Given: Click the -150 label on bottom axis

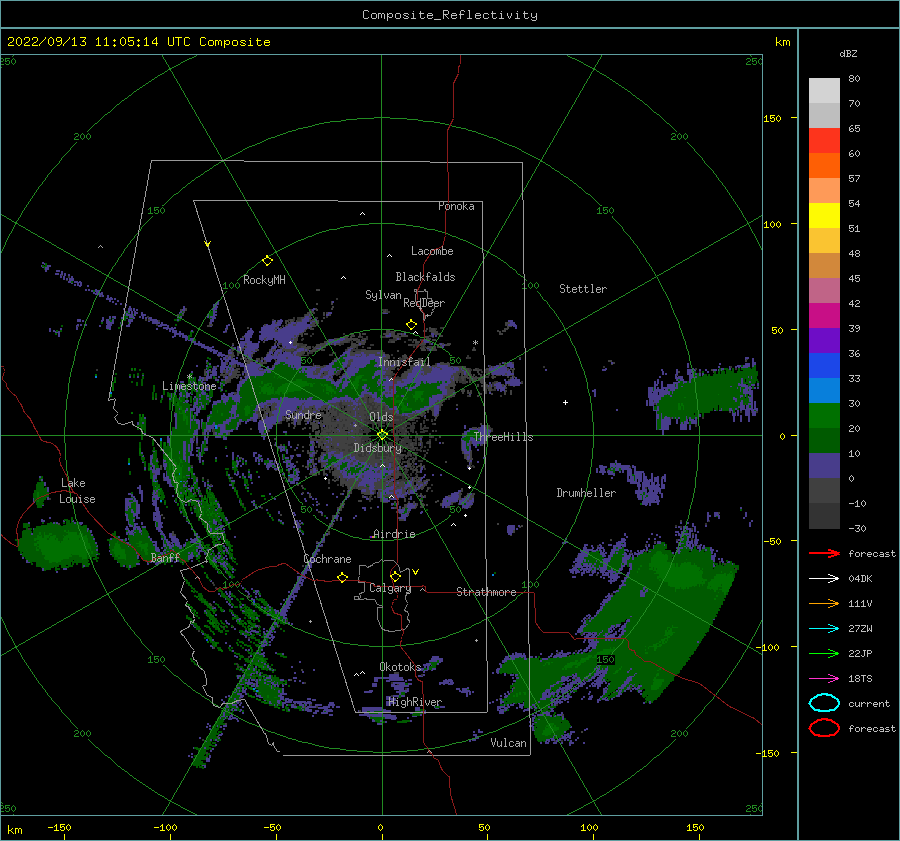Looking at the screenshot, I should click(59, 827).
